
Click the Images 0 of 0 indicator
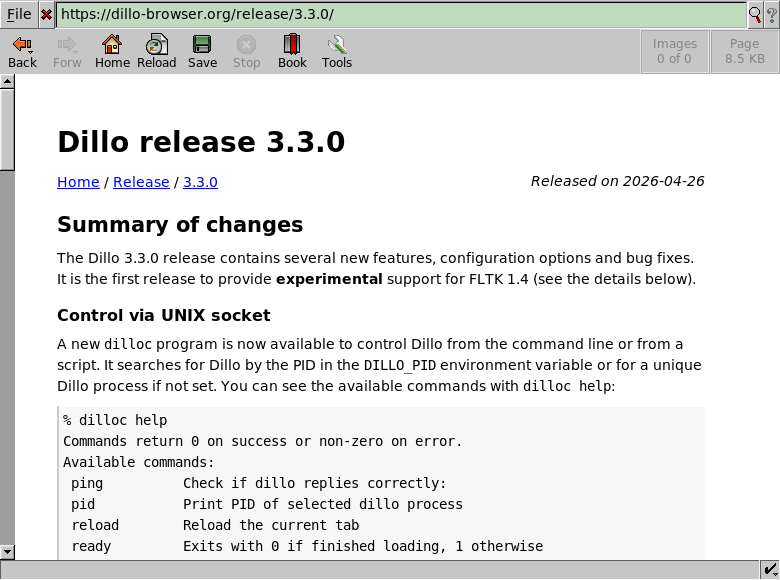(x=674, y=52)
